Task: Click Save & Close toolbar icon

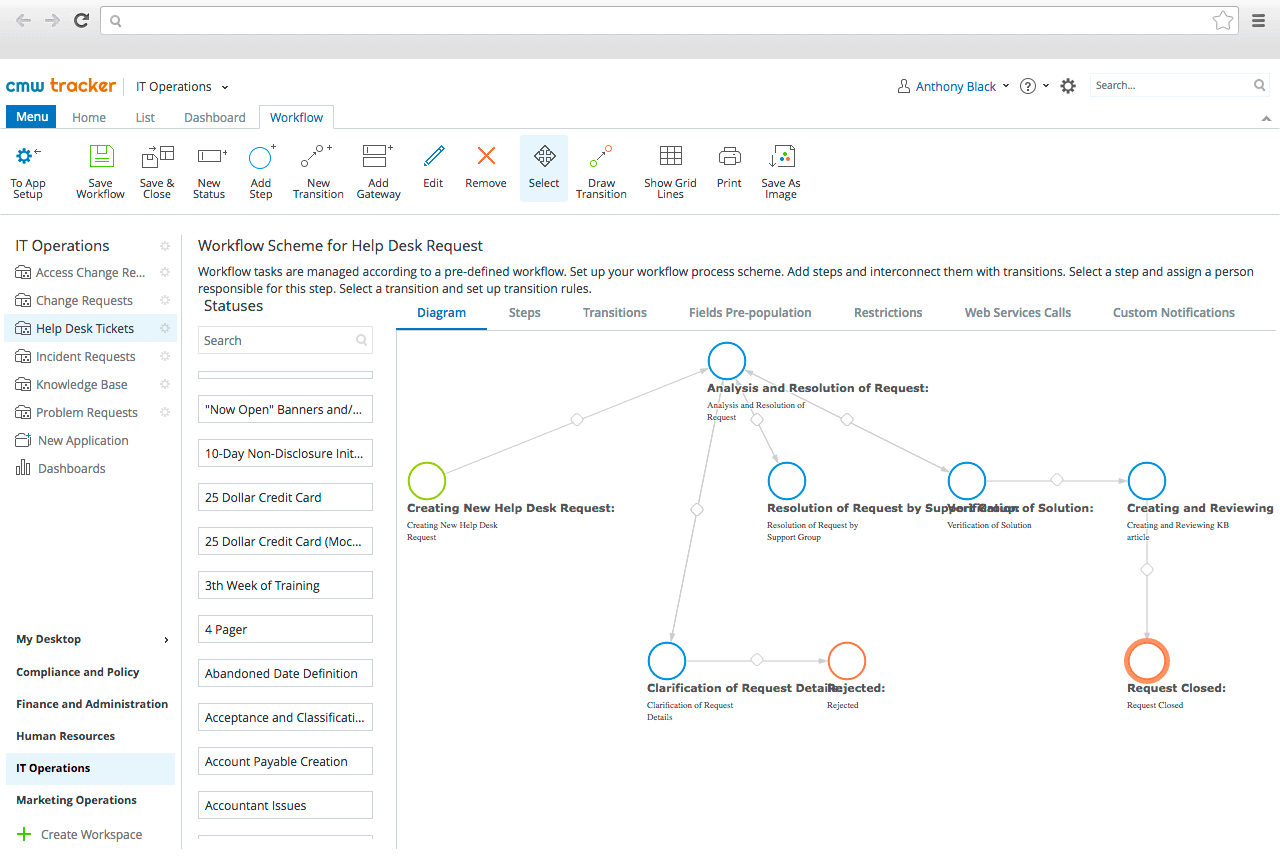Action: tap(157, 156)
